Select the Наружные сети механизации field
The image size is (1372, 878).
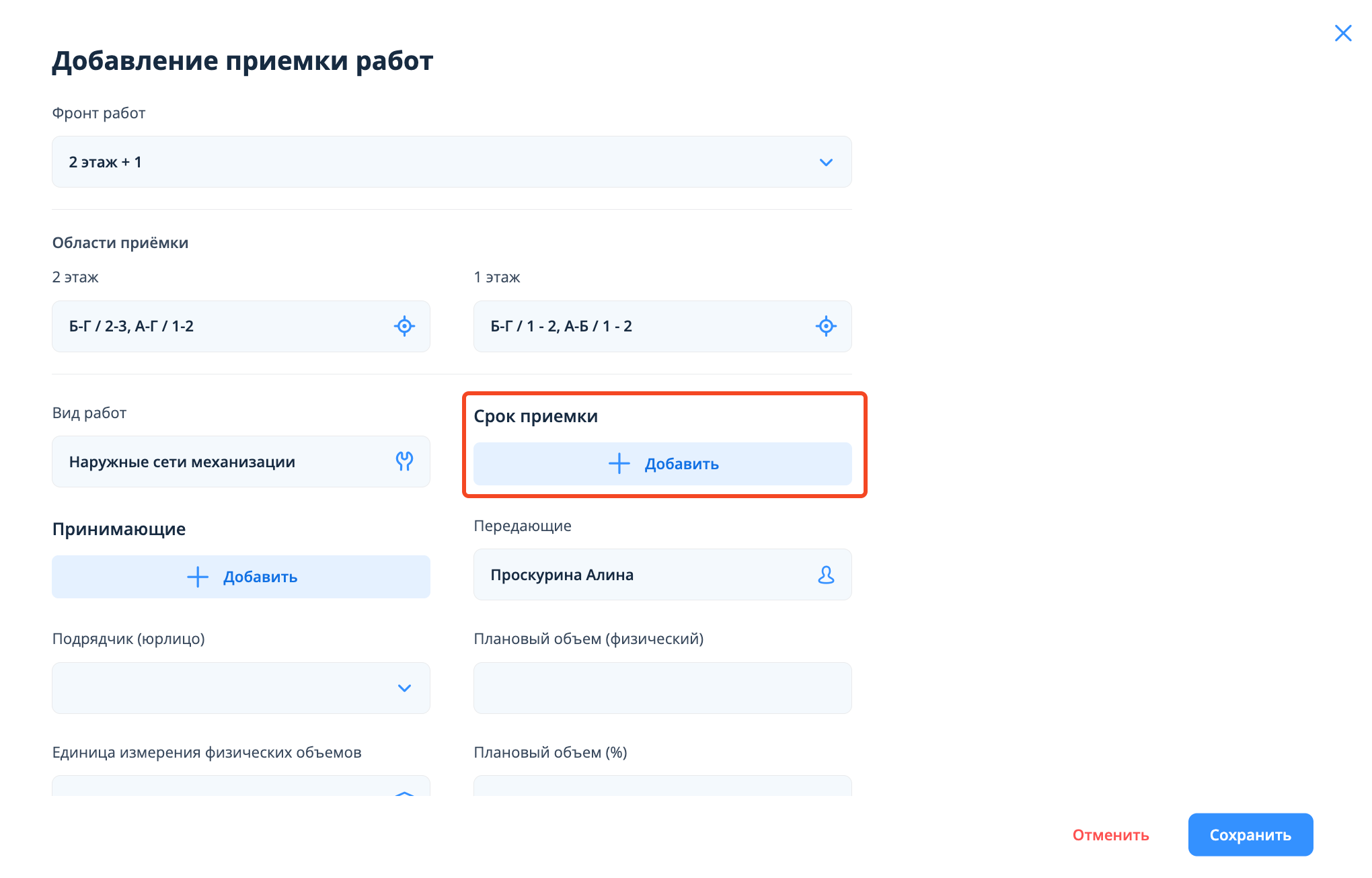182,462
